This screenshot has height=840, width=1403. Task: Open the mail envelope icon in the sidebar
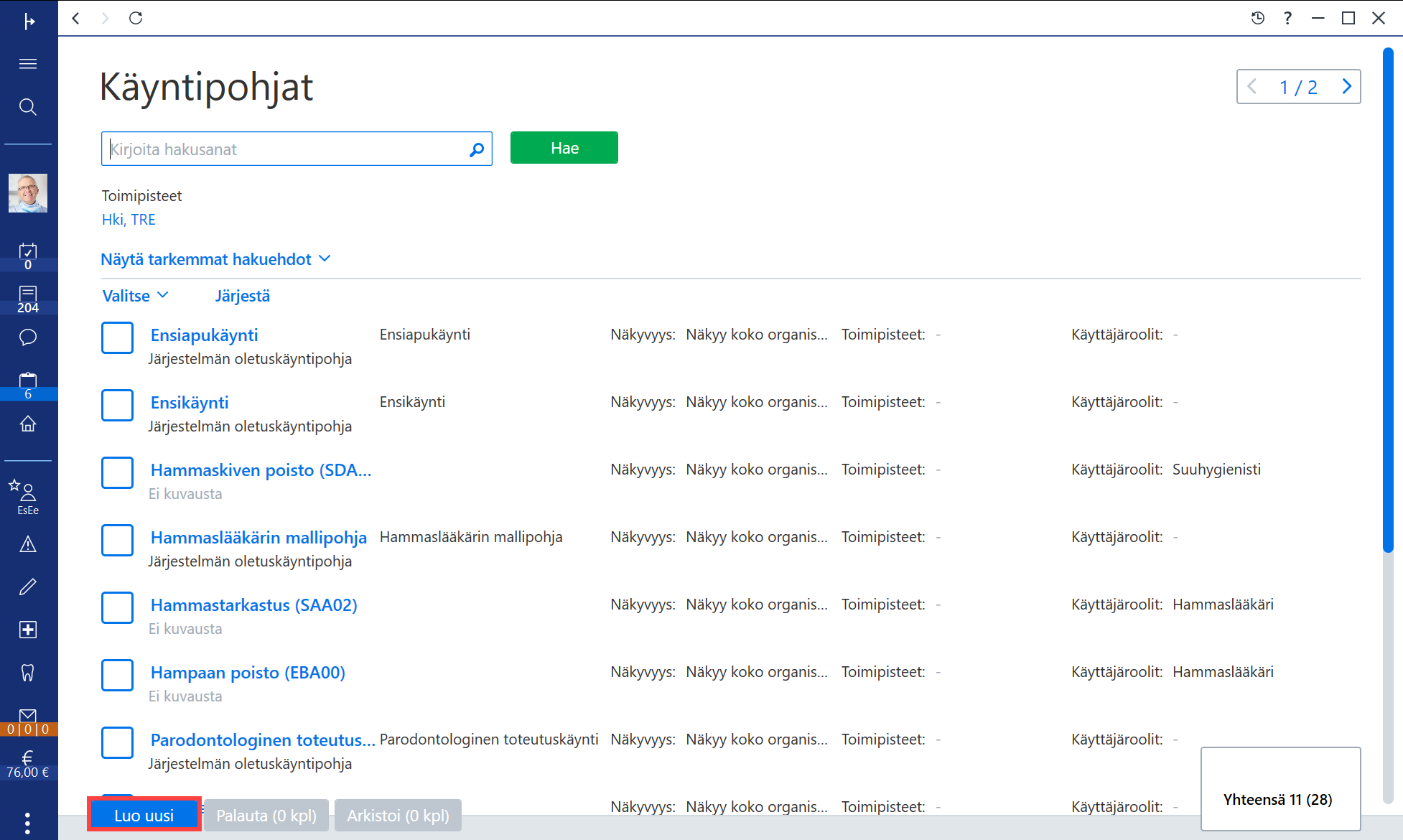tap(28, 716)
